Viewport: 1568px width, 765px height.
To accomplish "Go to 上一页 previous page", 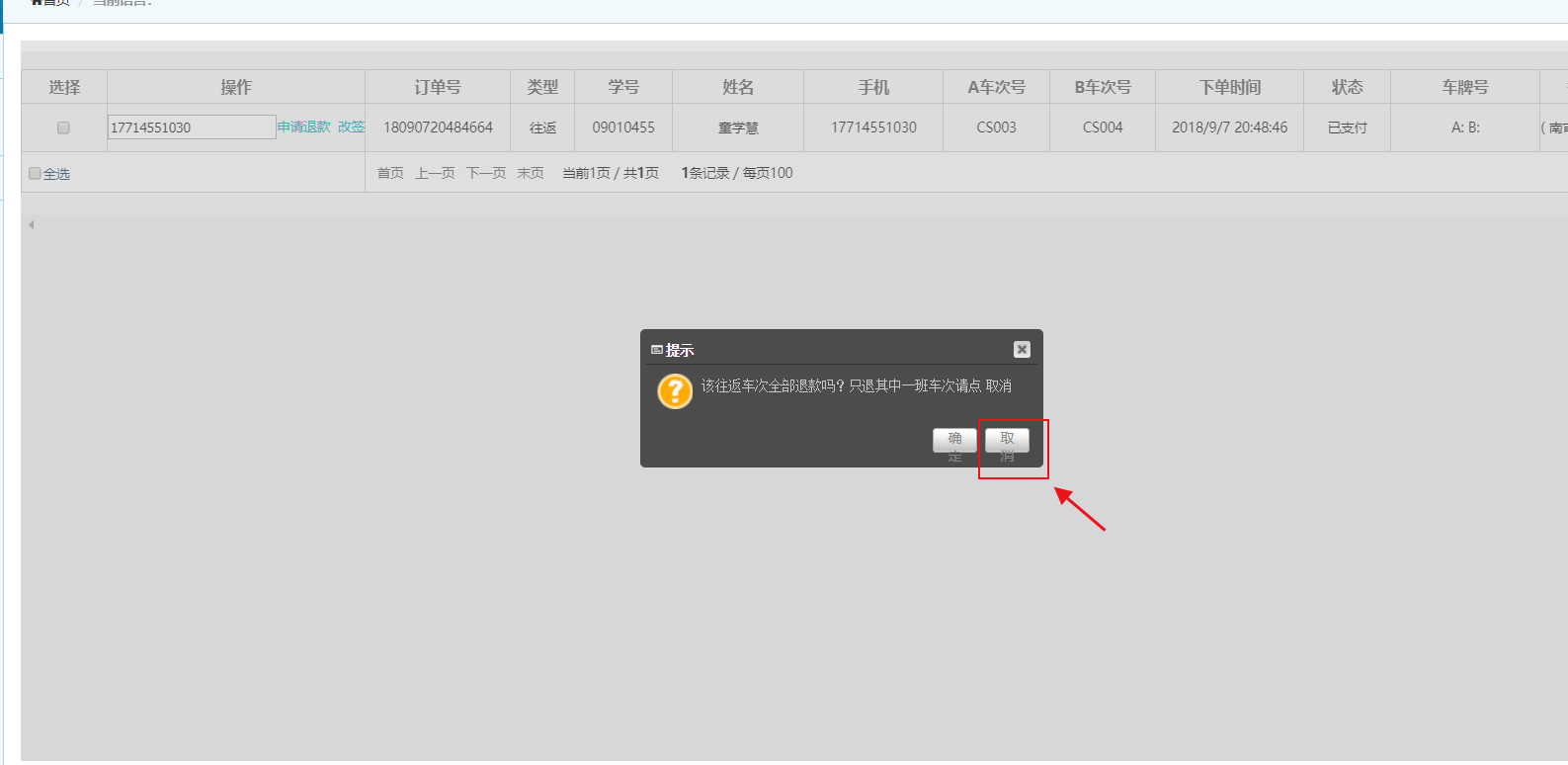I will tap(435, 173).
